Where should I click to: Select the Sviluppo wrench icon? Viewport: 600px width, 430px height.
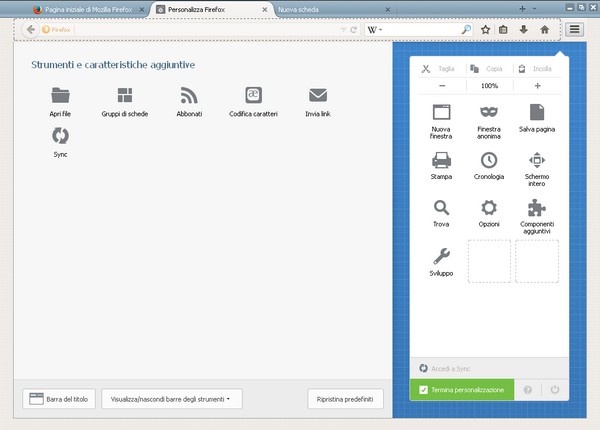441,256
